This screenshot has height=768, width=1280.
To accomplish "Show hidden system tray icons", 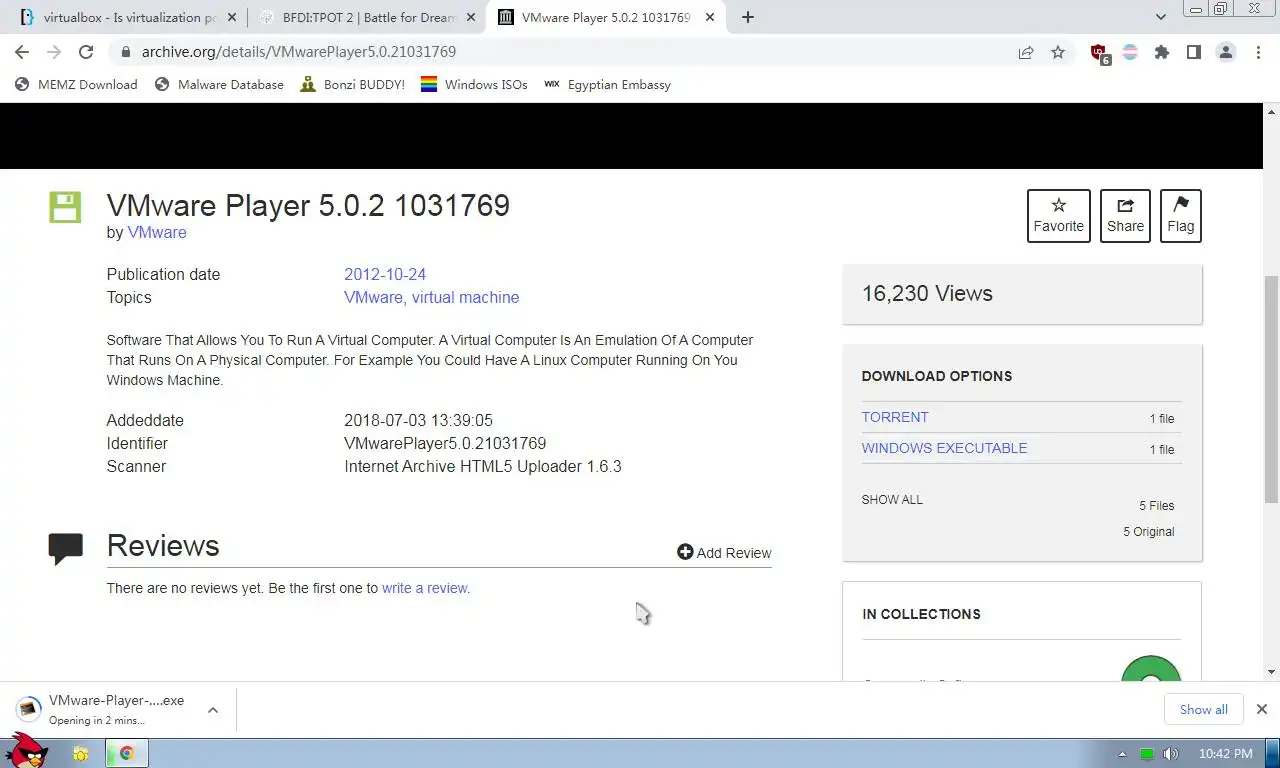I will 1121,754.
